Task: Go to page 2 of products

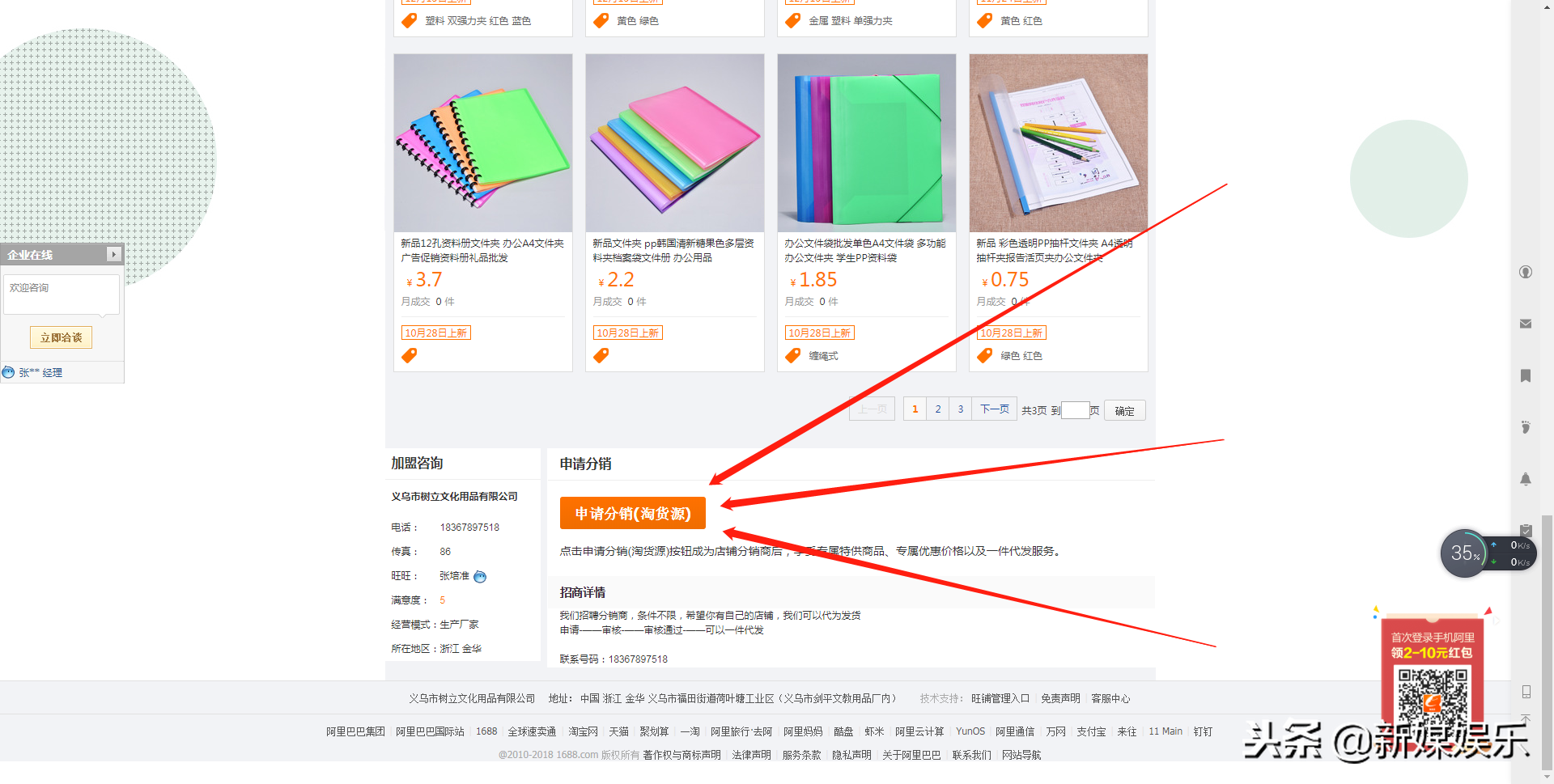Action: (x=938, y=409)
